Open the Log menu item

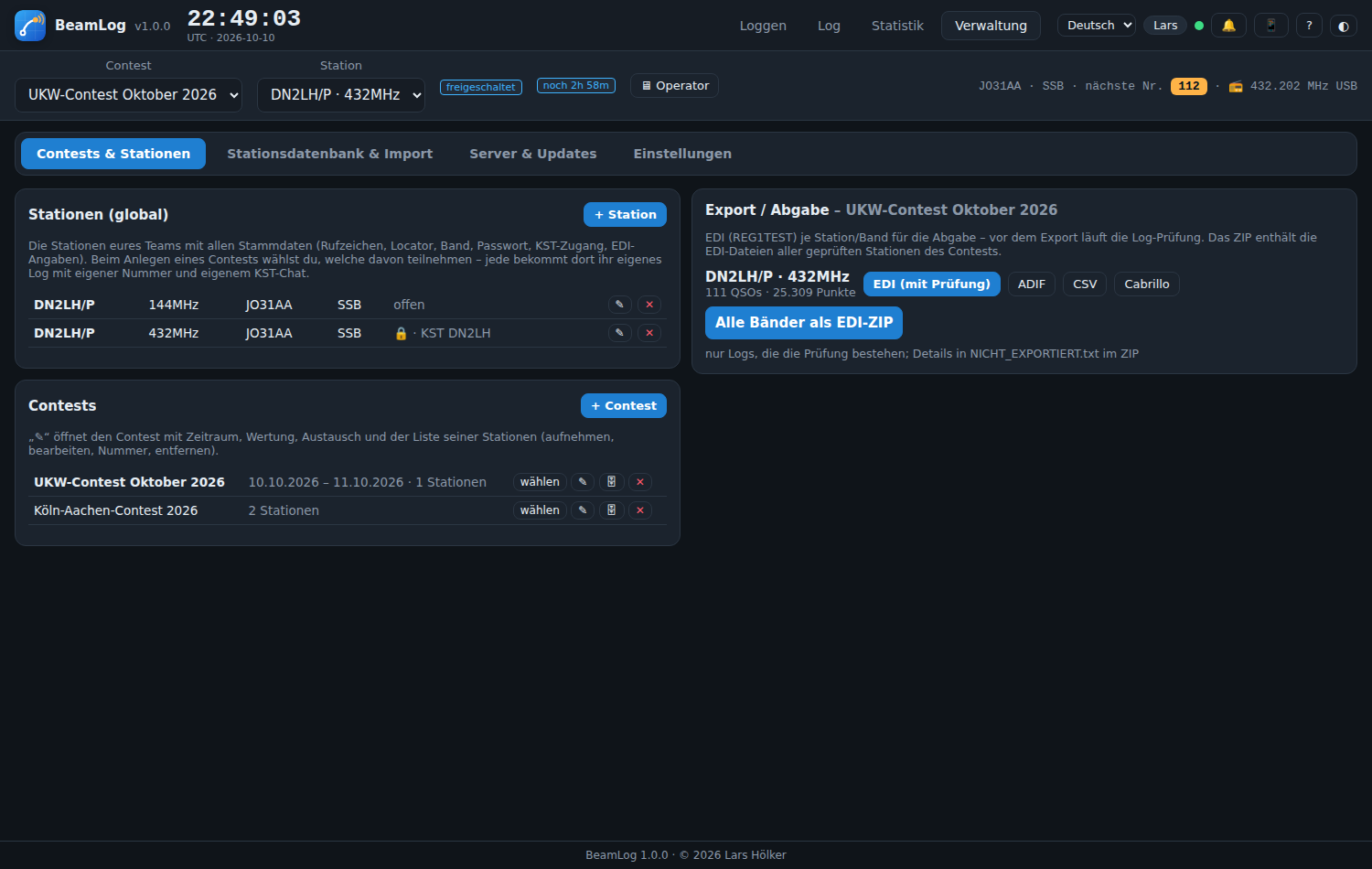tap(829, 26)
